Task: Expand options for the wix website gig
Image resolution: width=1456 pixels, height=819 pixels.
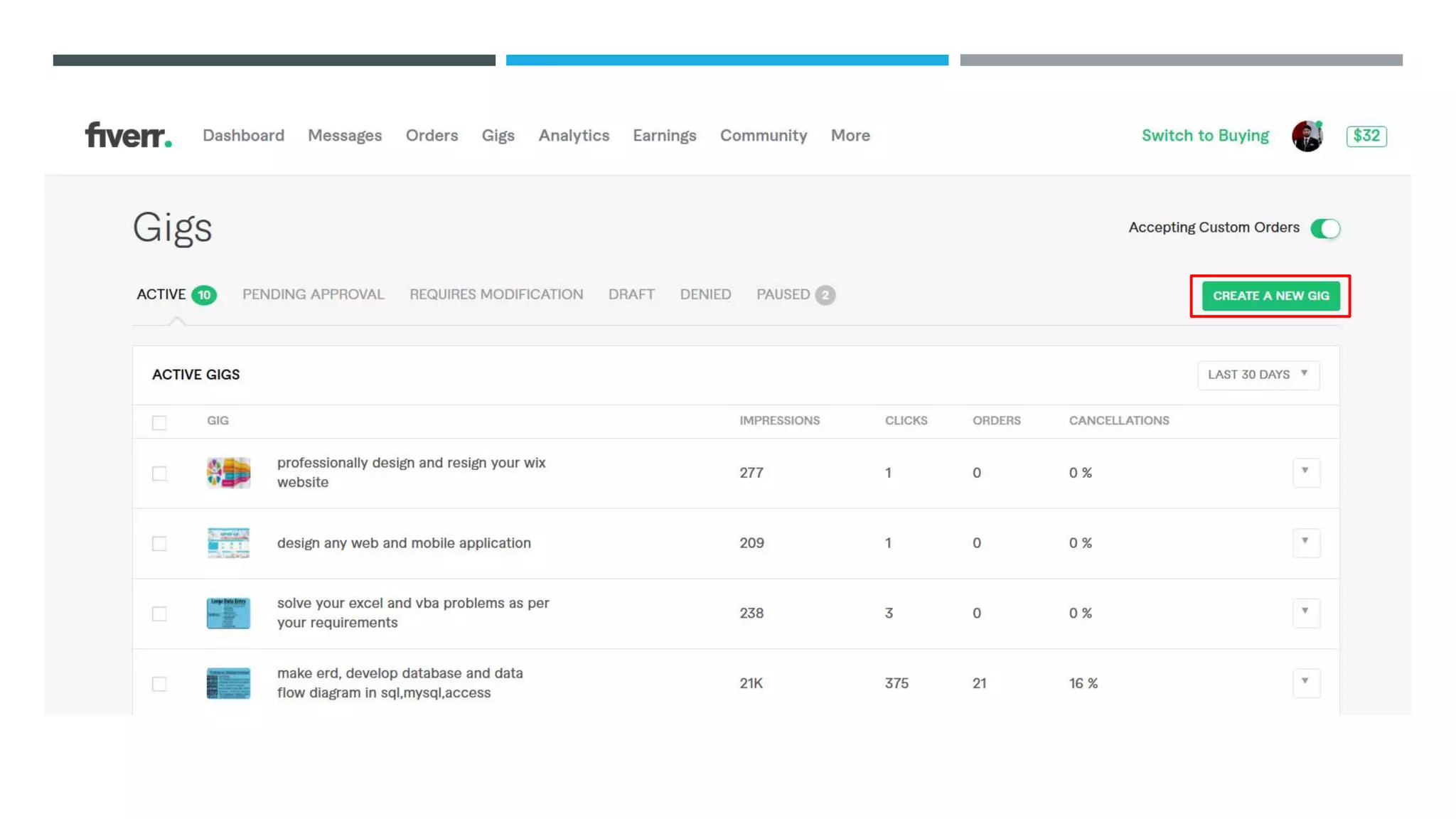Action: tap(1305, 472)
